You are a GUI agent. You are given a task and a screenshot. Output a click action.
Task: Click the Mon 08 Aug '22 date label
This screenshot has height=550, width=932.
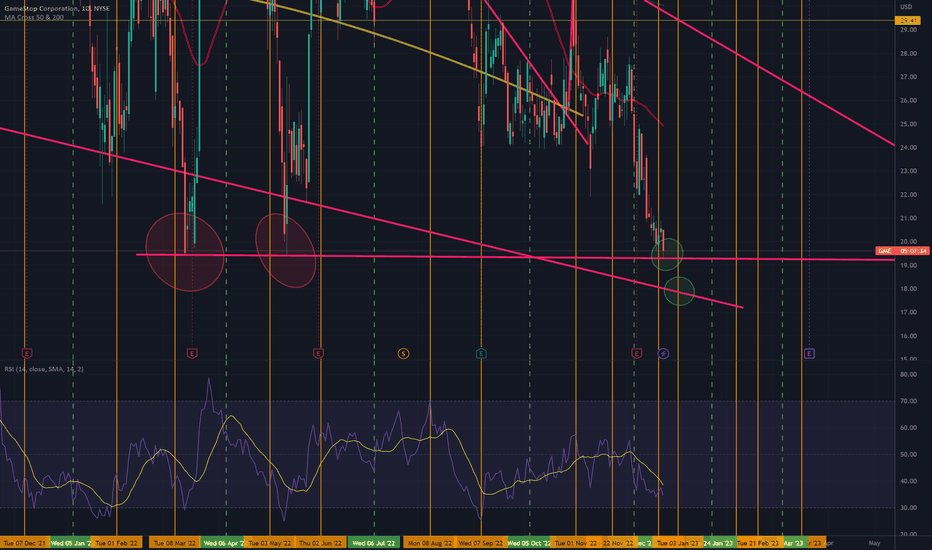click(430, 543)
